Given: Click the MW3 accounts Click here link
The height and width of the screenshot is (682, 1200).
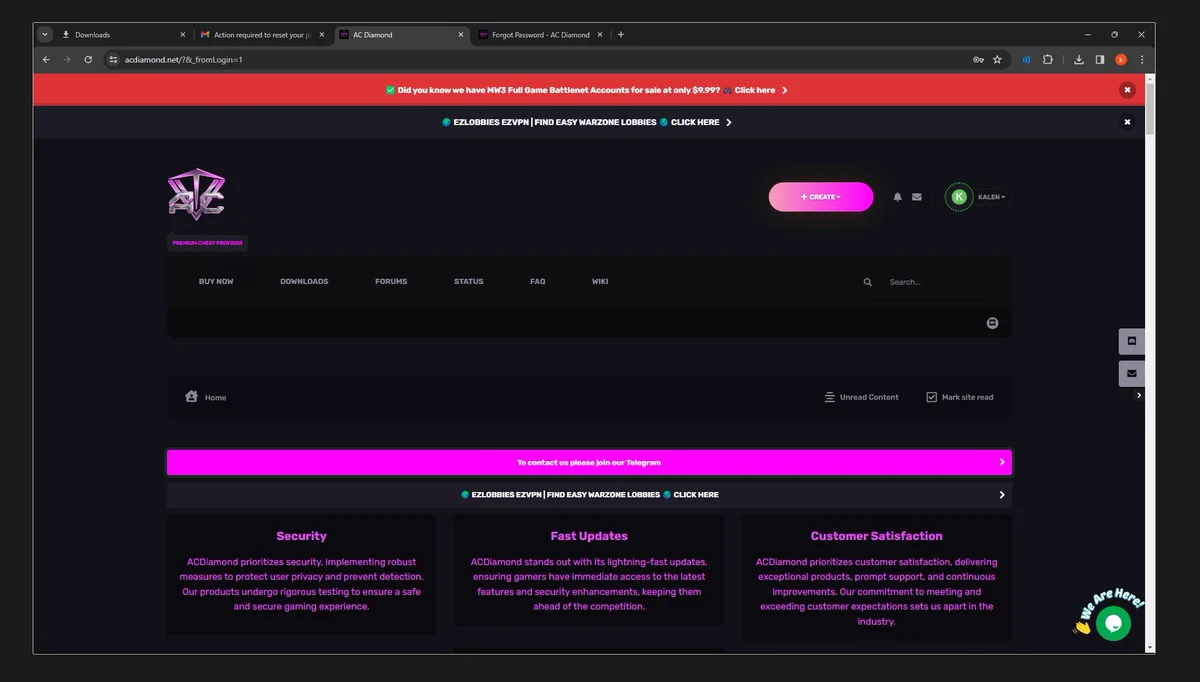Looking at the screenshot, I should 755,90.
